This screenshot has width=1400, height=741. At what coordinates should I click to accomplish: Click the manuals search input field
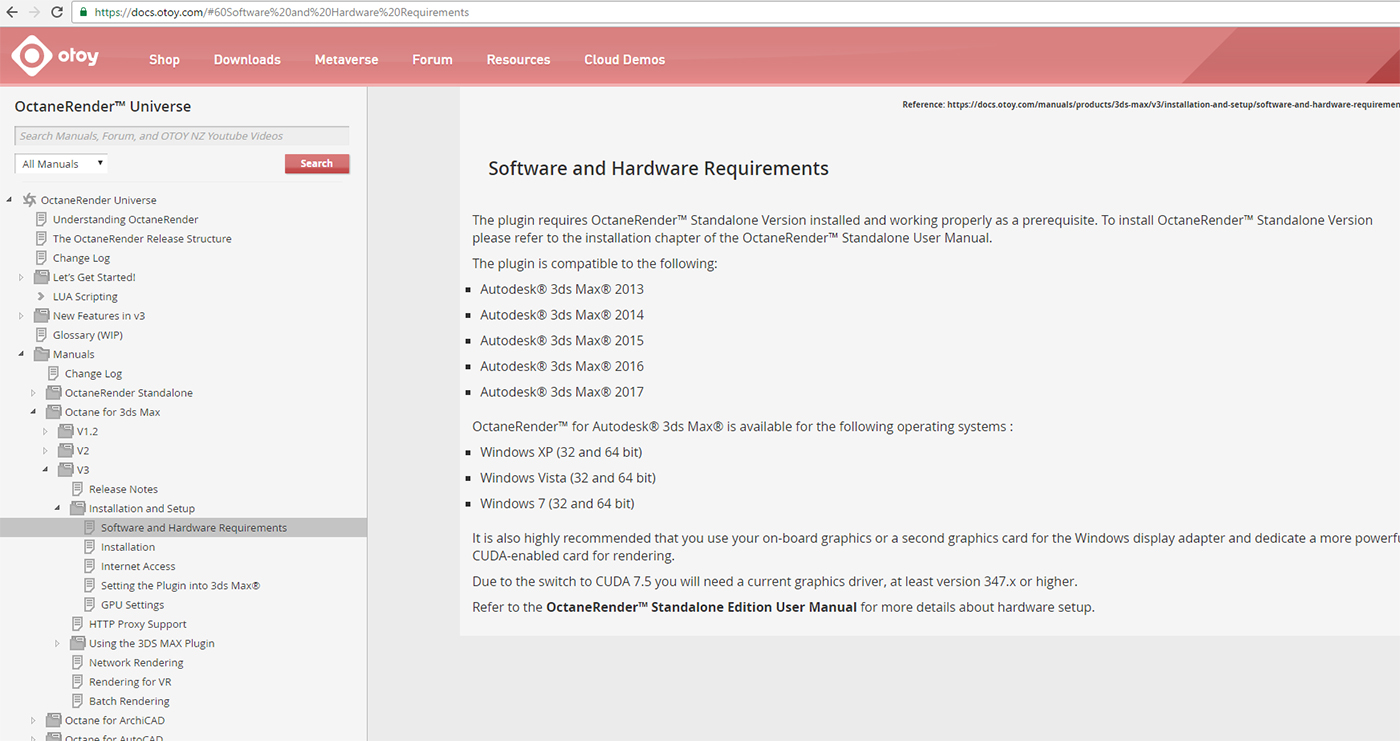pyautogui.click(x=182, y=136)
